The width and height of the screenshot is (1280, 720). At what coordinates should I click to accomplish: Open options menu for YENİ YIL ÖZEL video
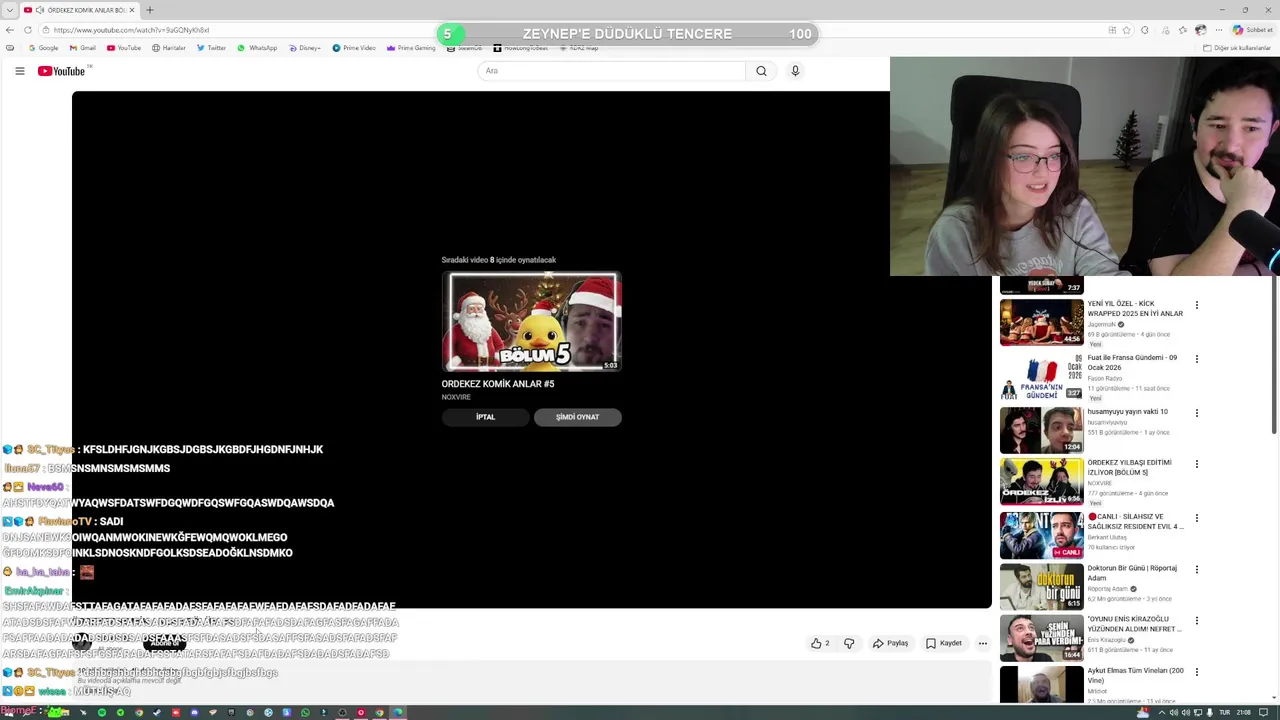tap(1196, 305)
